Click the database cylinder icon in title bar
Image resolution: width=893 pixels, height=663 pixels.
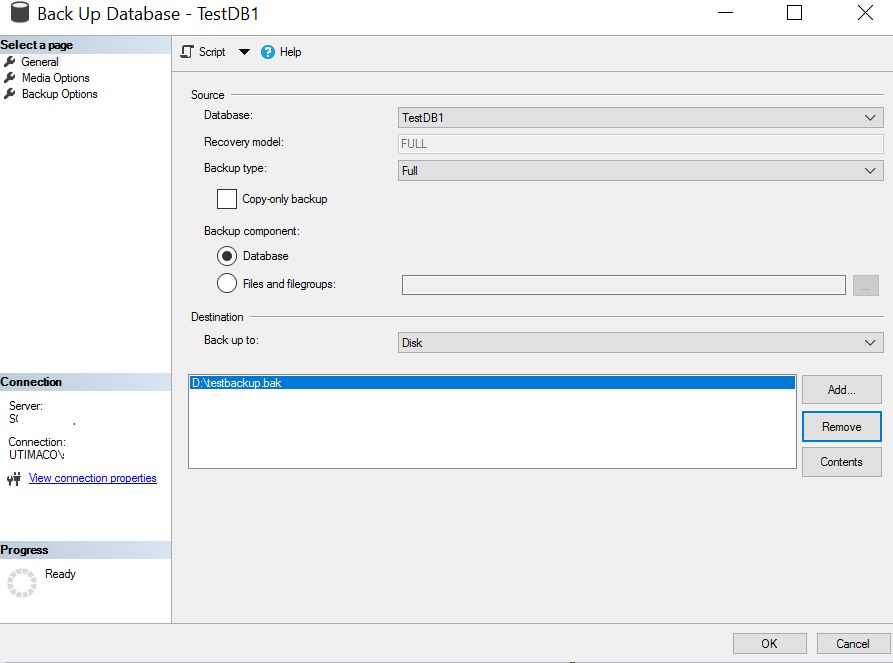(19, 13)
